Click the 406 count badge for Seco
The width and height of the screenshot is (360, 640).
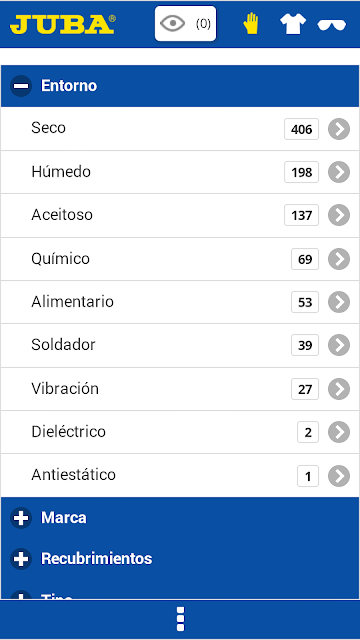point(301,129)
